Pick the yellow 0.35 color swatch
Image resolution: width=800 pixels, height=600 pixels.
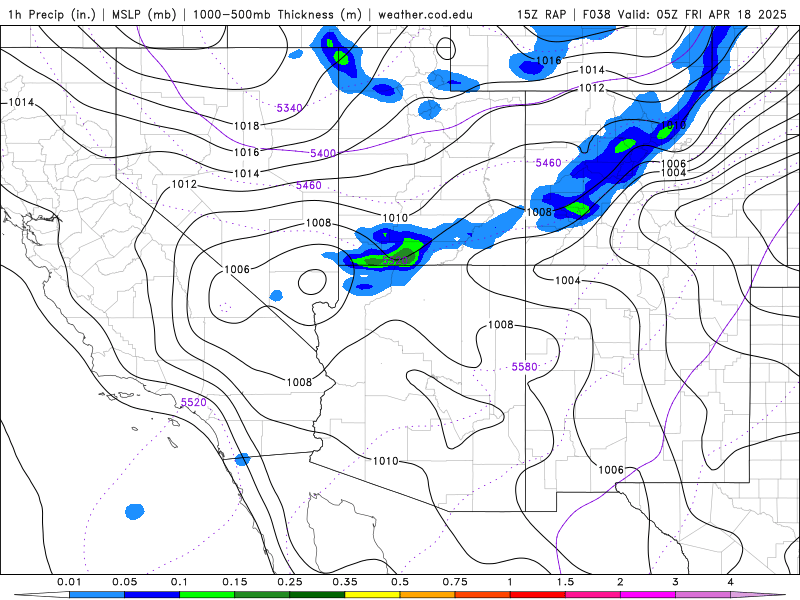tap(372, 595)
